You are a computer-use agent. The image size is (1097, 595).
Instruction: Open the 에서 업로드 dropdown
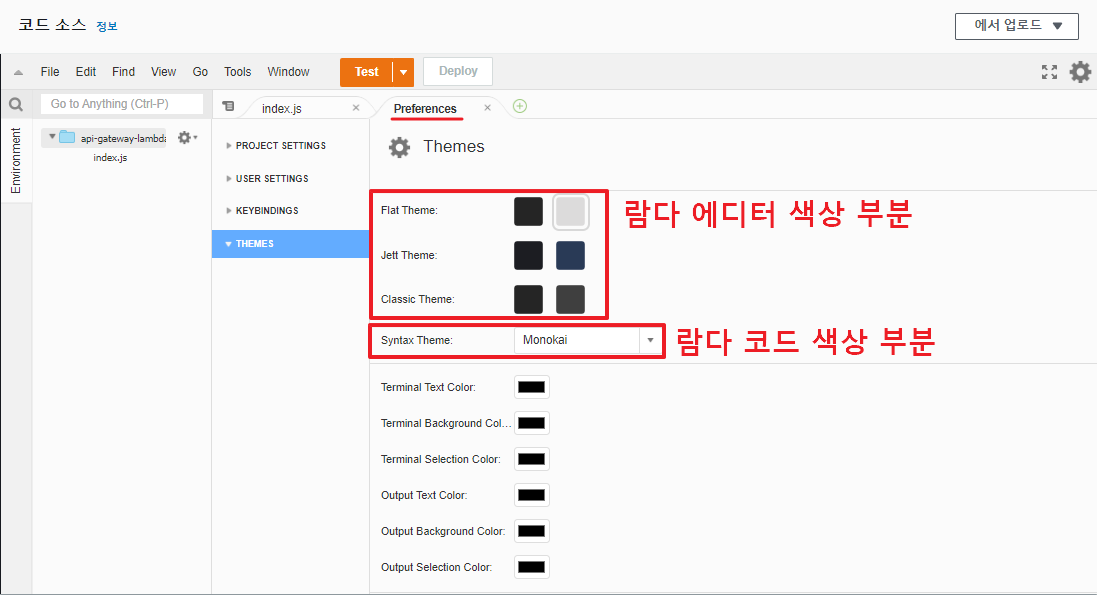tap(1017, 26)
